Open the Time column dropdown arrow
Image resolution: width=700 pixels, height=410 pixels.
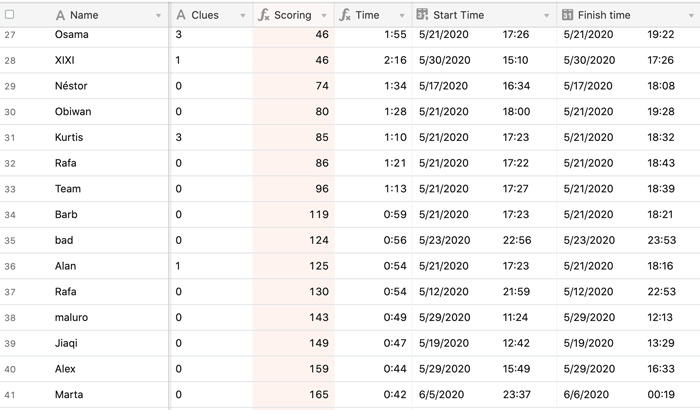click(402, 16)
